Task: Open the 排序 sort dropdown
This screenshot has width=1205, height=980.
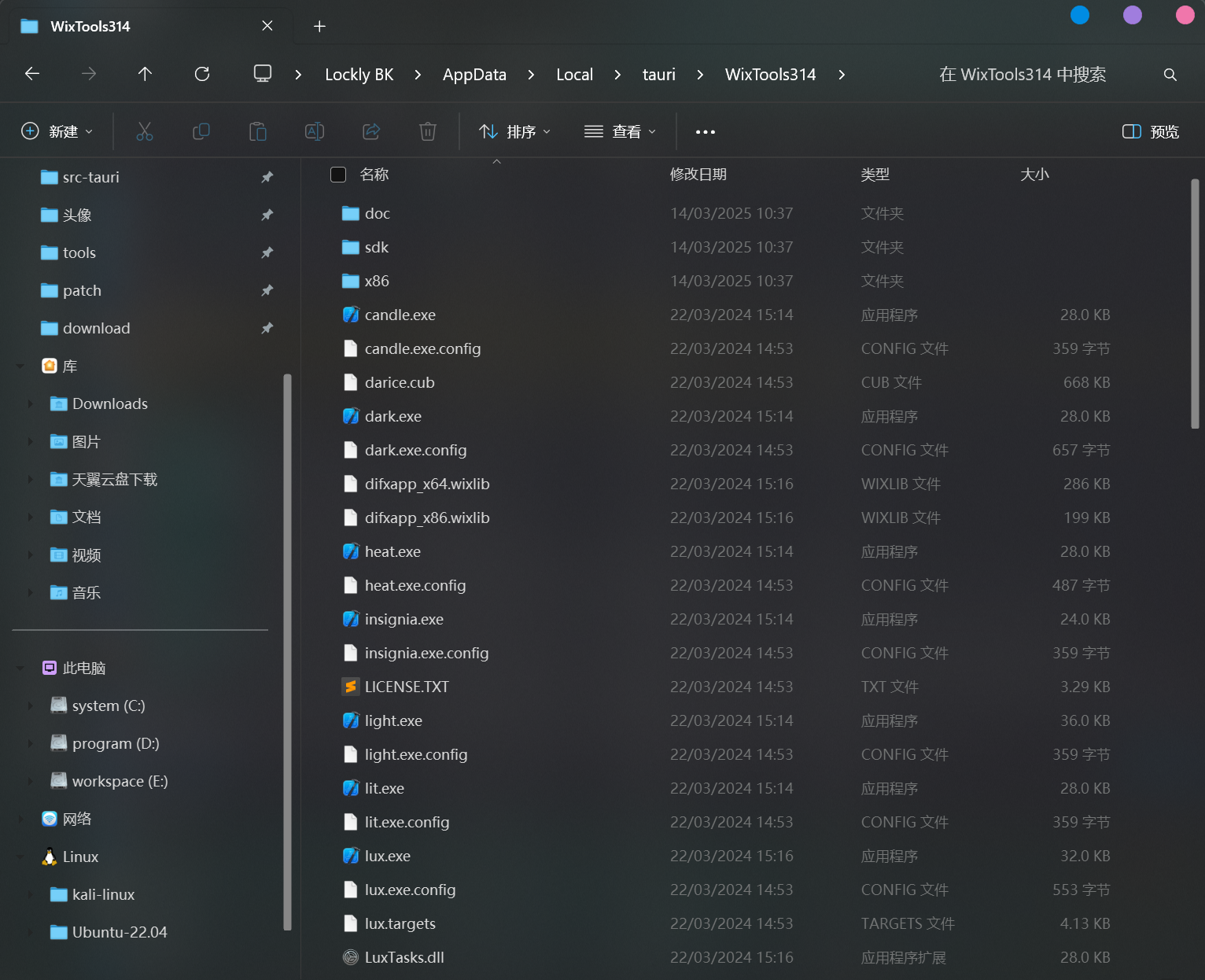Action: click(x=515, y=131)
